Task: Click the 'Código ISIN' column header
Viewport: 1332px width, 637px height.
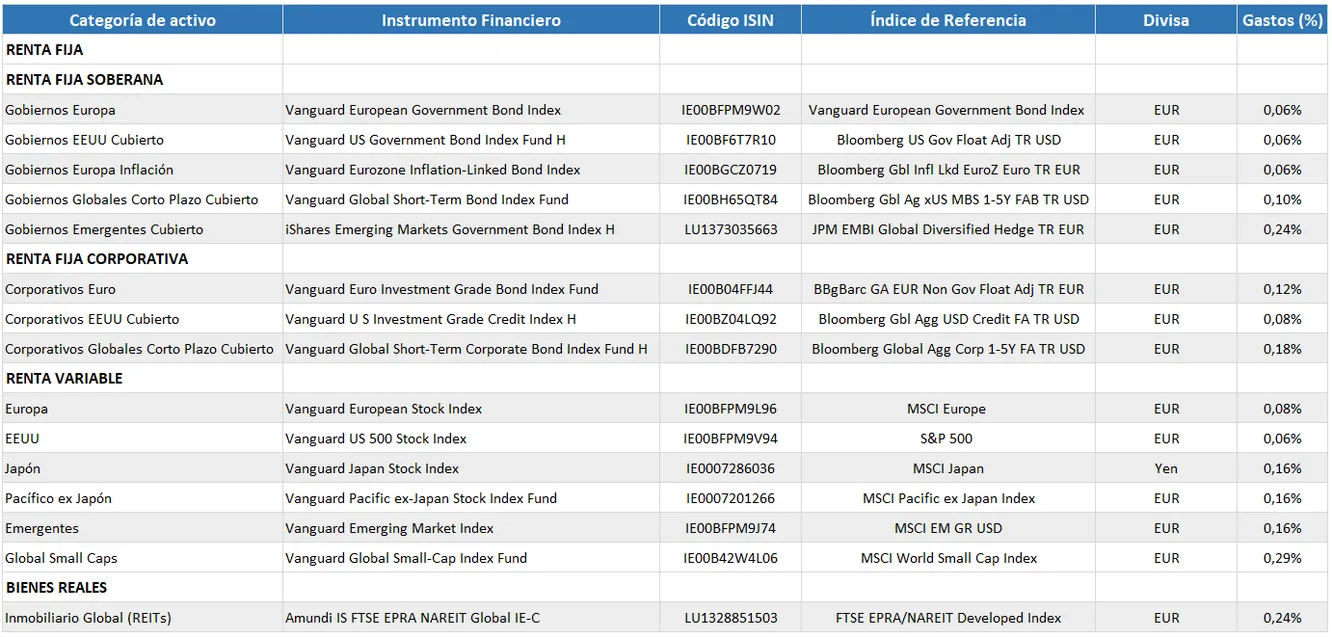Action: pyautogui.click(x=730, y=20)
